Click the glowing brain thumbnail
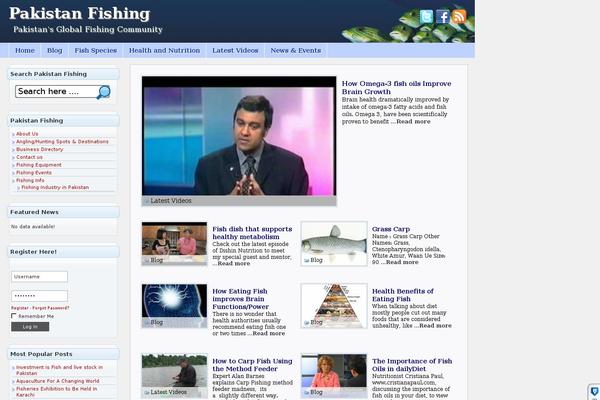Viewport: 600px width, 400px height. tap(174, 306)
